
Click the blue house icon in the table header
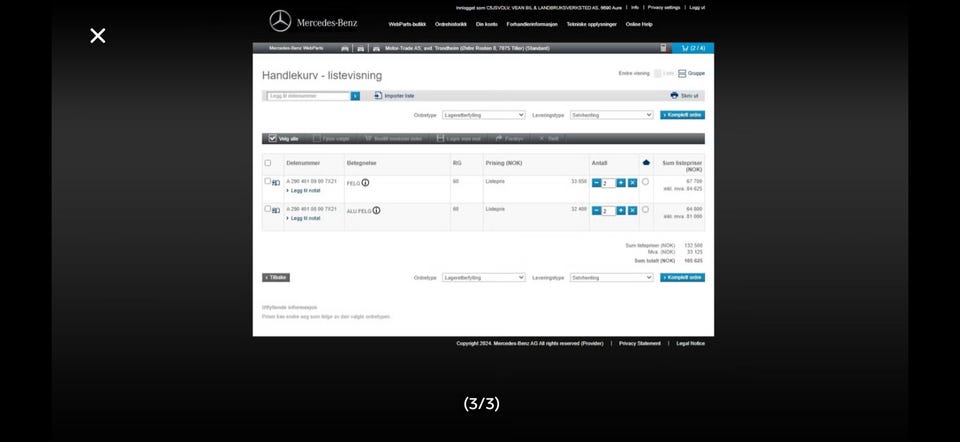tap(646, 163)
